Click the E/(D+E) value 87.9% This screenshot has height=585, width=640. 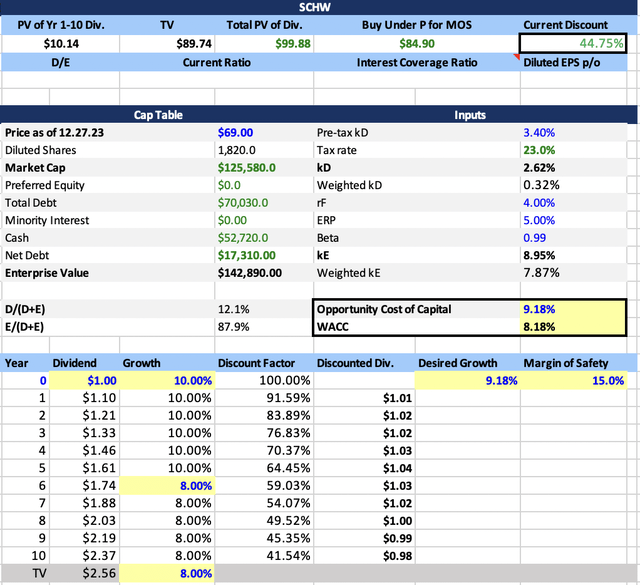pyautogui.click(x=264, y=327)
